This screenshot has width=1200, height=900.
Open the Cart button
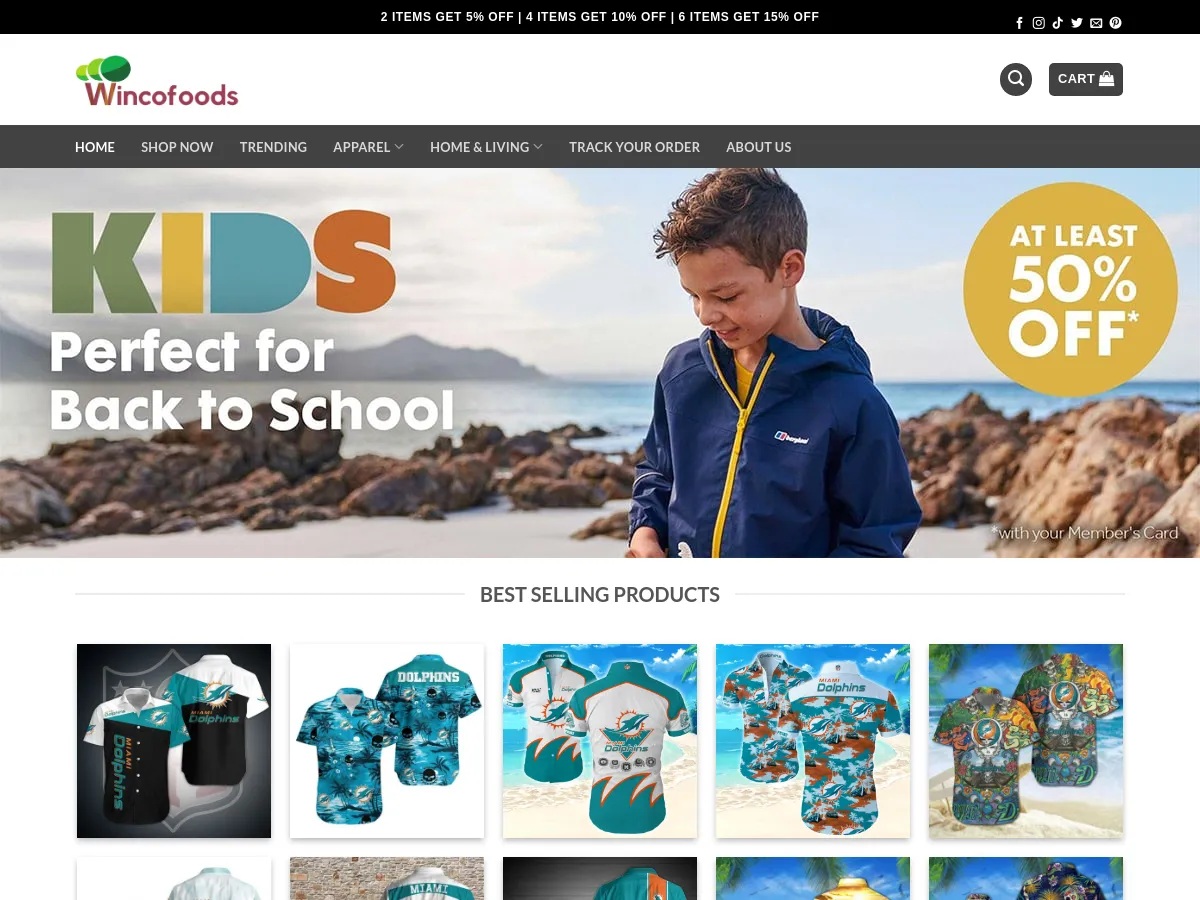click(1086, 79)
